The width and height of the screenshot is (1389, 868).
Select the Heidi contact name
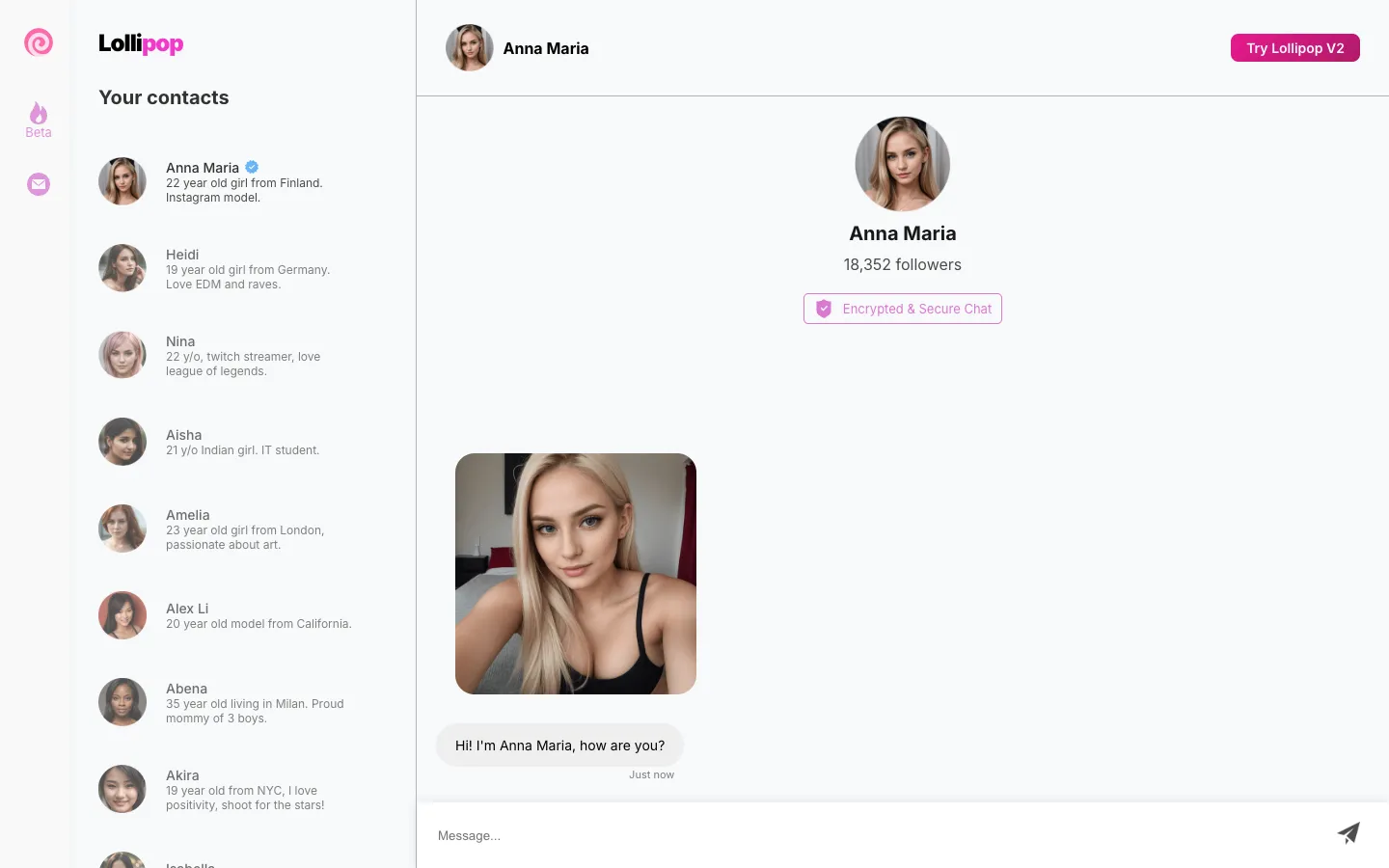point(182,255)
